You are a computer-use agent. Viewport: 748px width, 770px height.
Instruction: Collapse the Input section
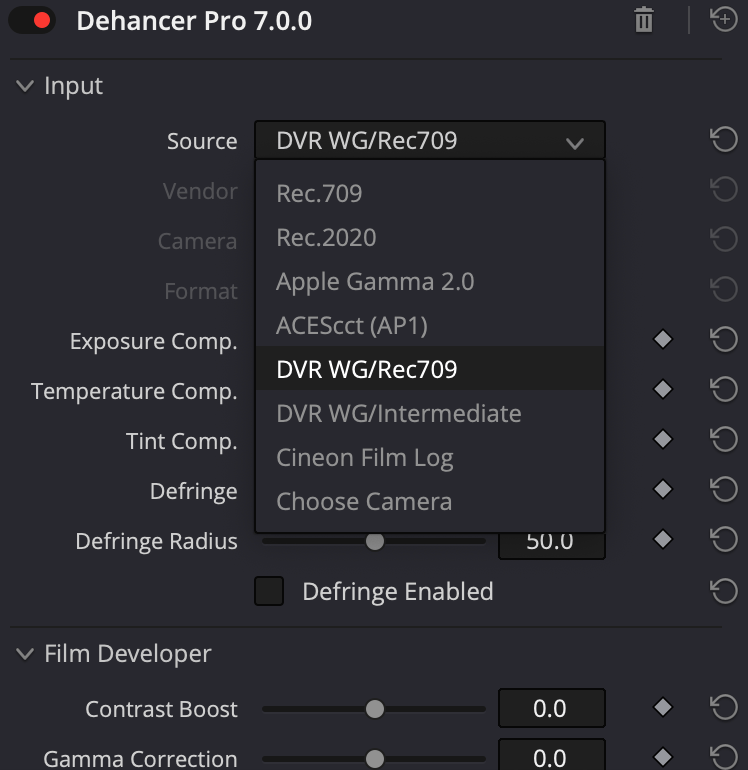(x=25, y=86)
